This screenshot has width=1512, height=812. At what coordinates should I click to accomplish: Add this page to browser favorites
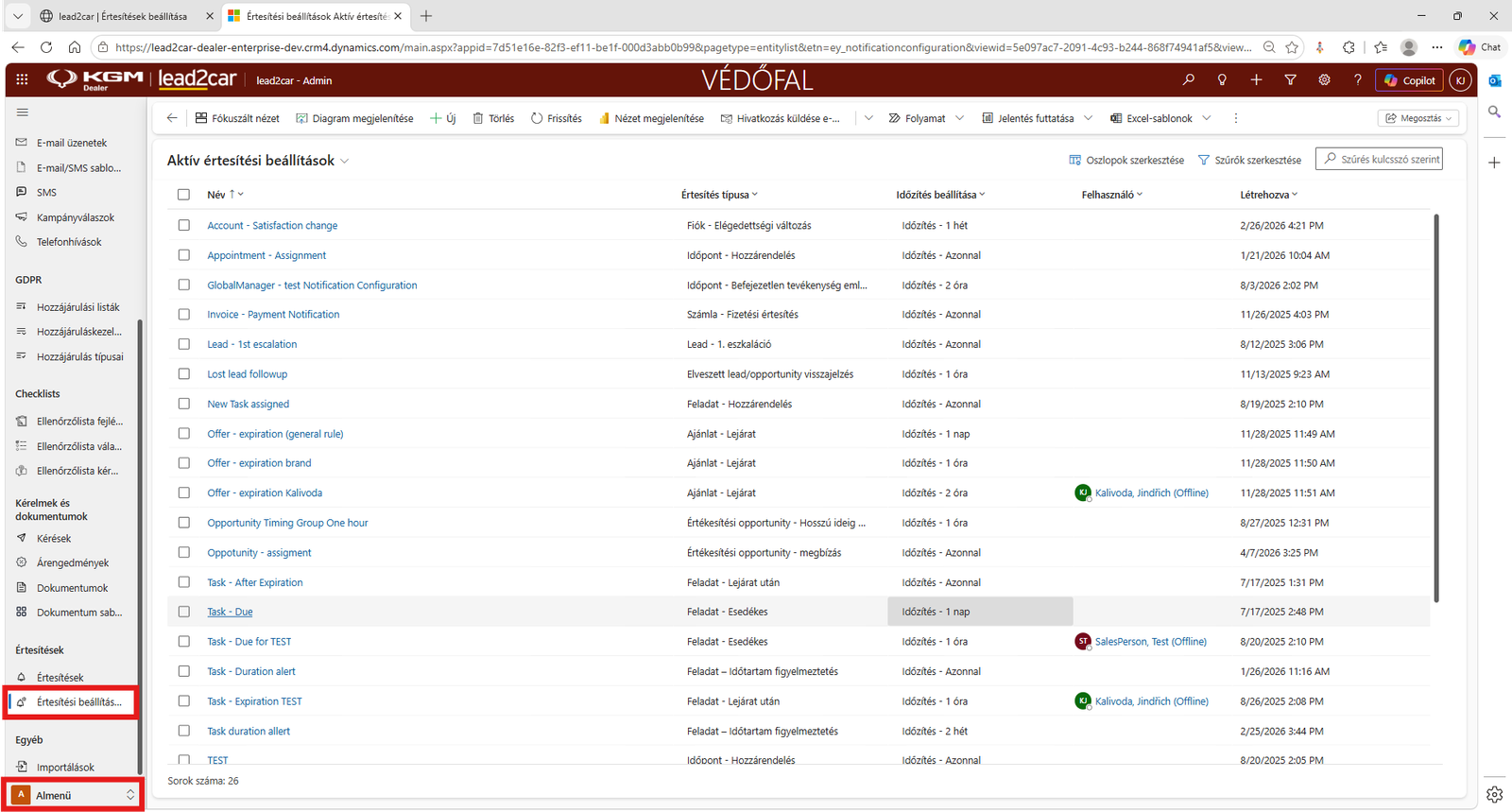(1292, 47)
